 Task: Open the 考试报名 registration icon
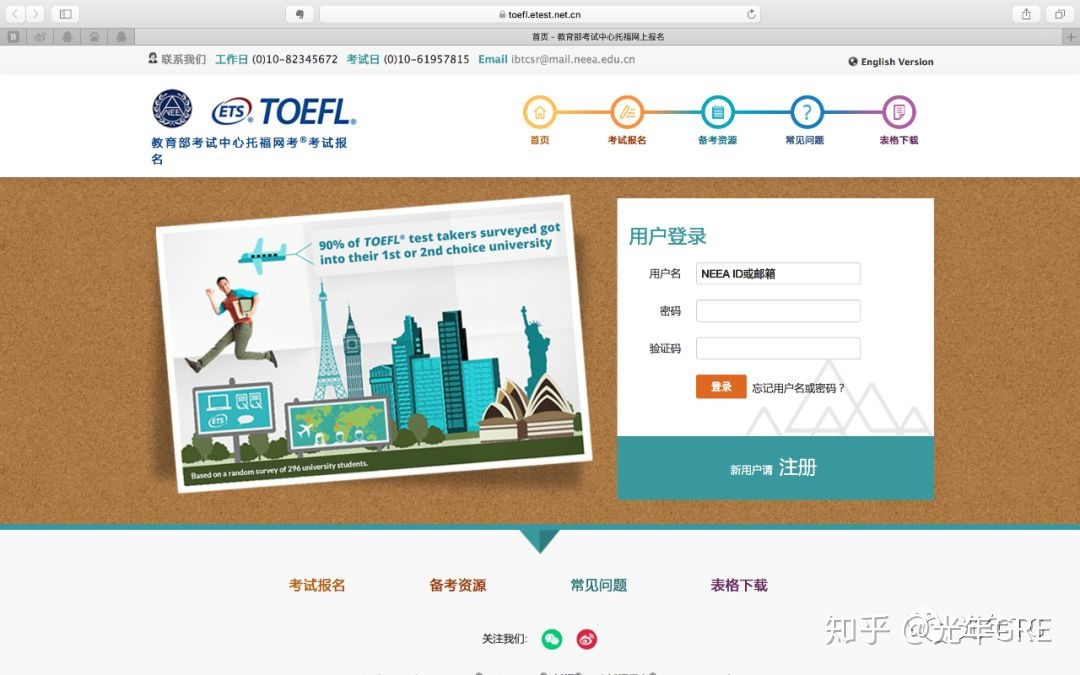point(627,112)
